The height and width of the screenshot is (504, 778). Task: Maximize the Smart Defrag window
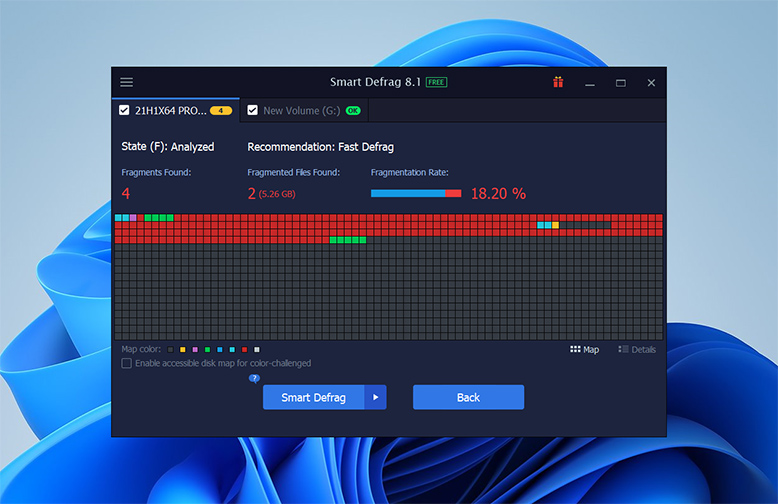(621, 83)
